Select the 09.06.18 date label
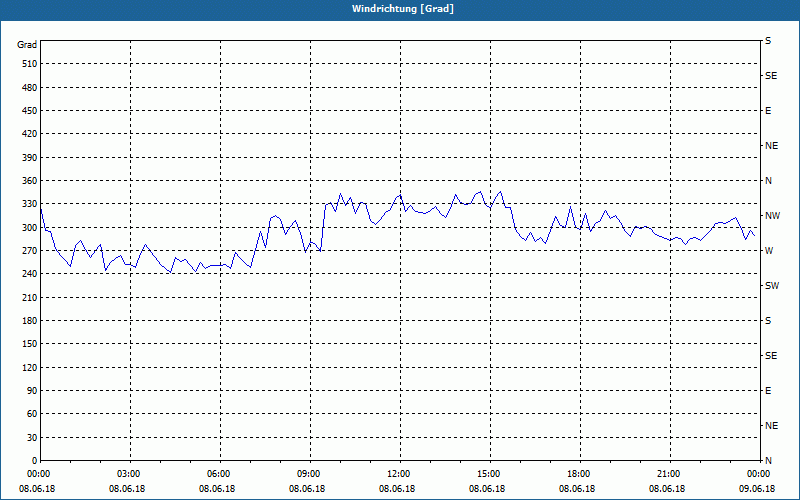The image size is (800, 500). [757, 489]
